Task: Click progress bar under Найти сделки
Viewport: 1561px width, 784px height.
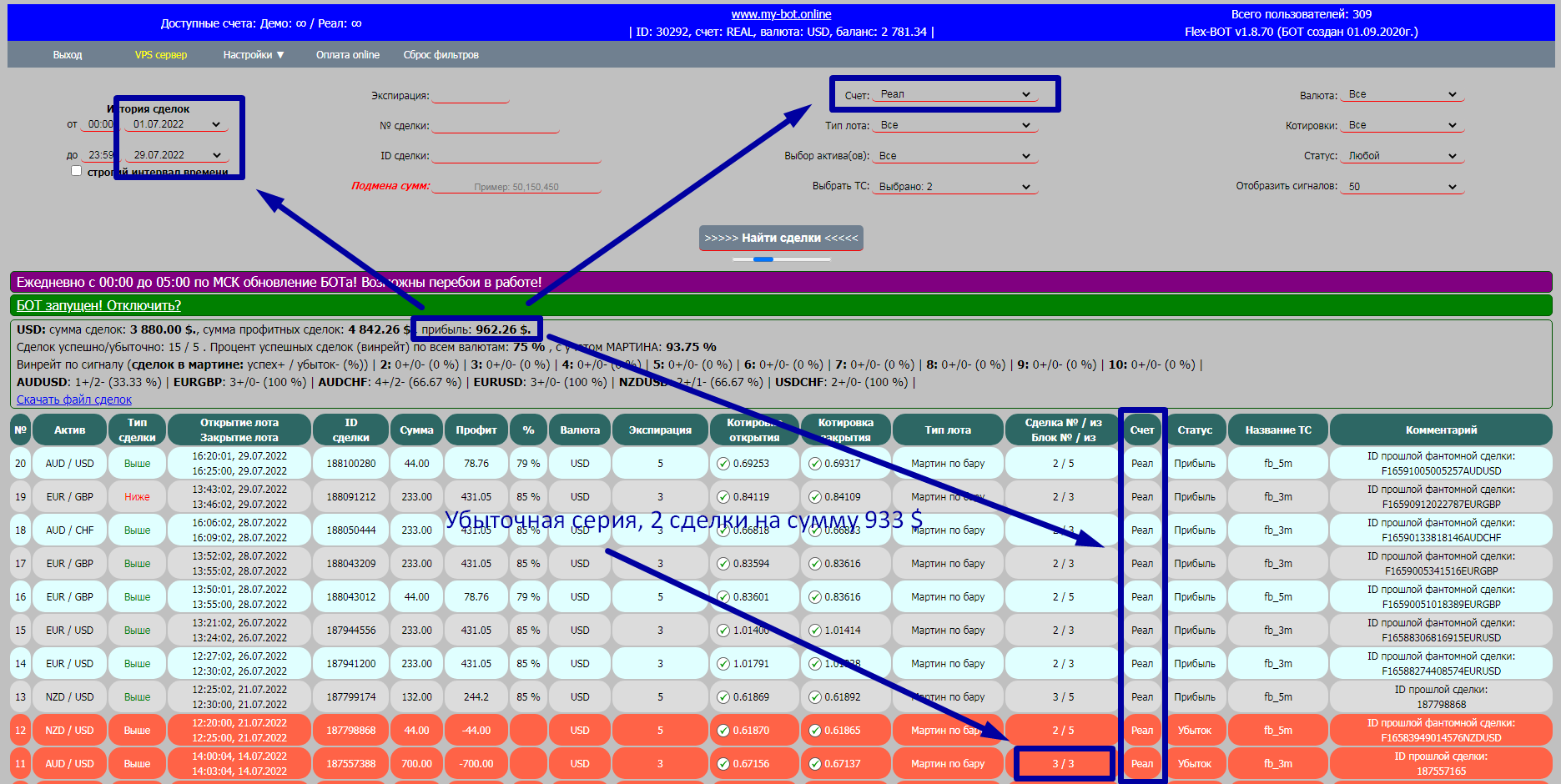Action: click(x=781, y=259)
